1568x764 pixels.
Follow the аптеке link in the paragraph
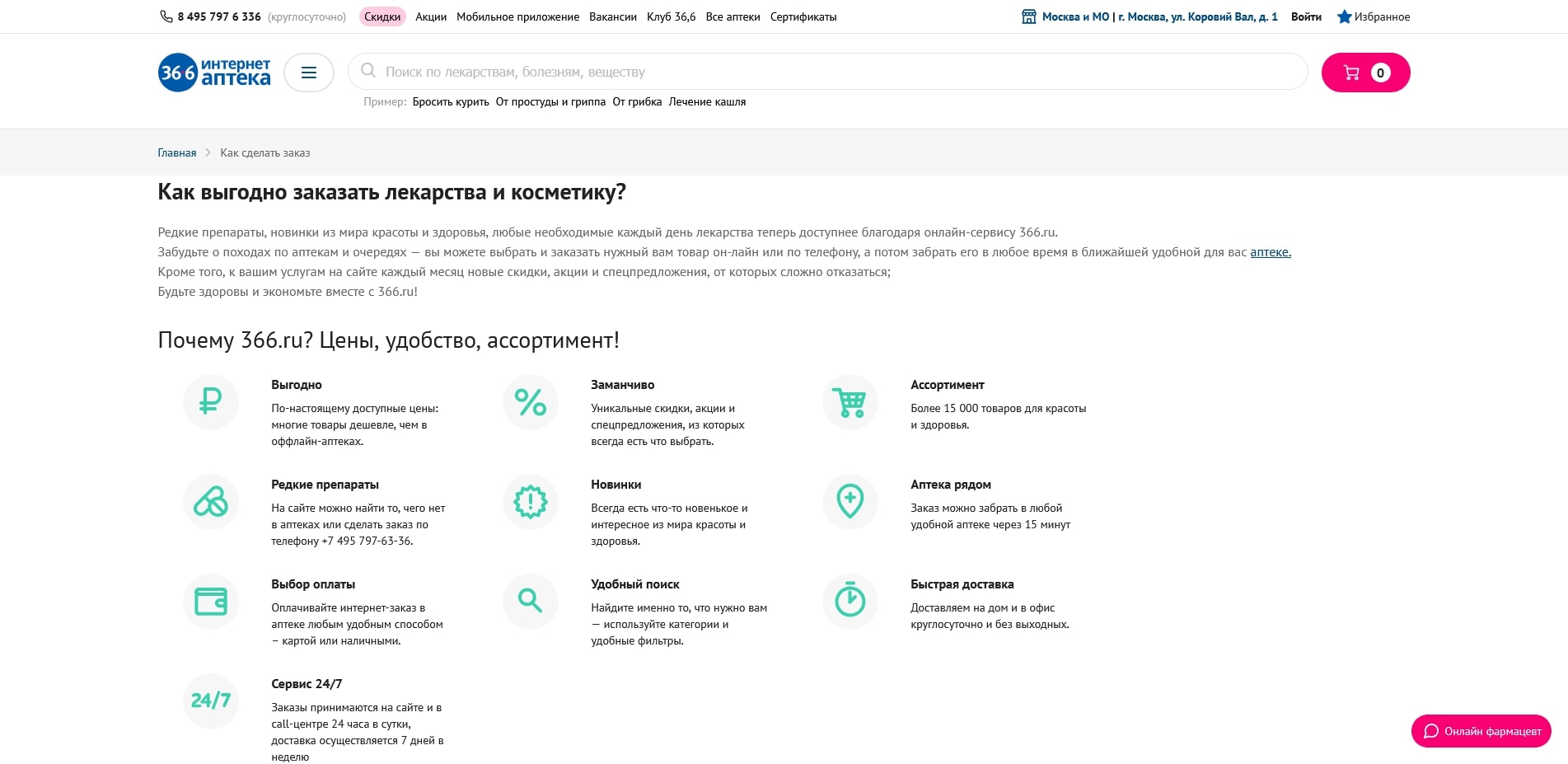[x=1270, y=252]
